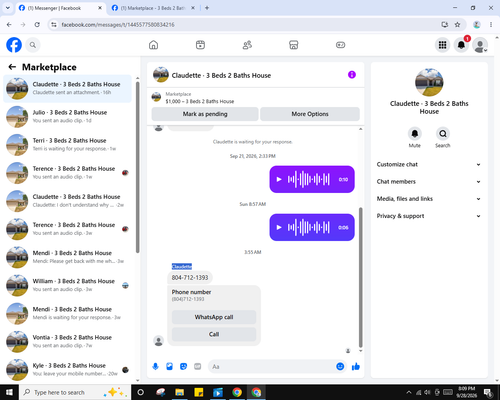500x400 pixels.
Task: Click the Windows taskbar search box
Action: tap(75, 392)
